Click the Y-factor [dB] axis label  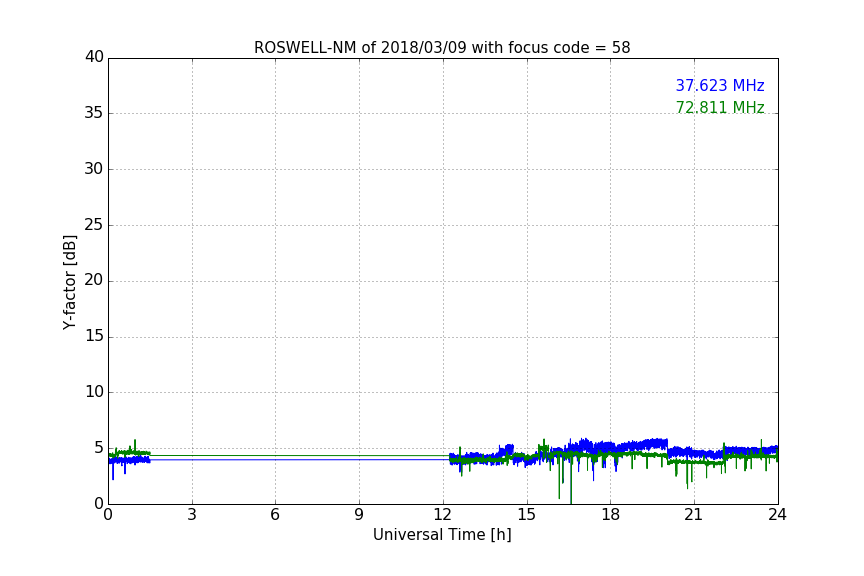(x=69, y=282)
